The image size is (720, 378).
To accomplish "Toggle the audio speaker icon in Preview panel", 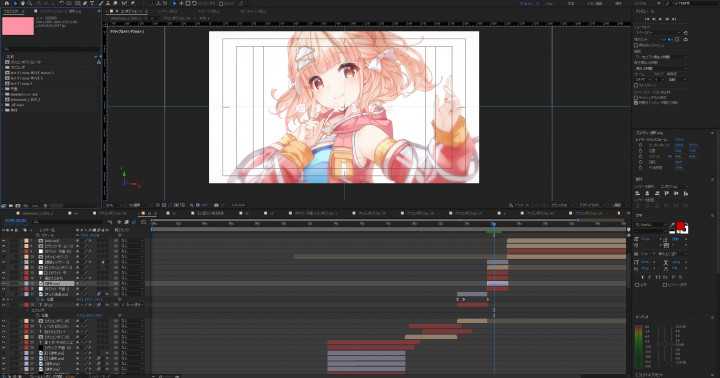I will click(x=670, y=39).
